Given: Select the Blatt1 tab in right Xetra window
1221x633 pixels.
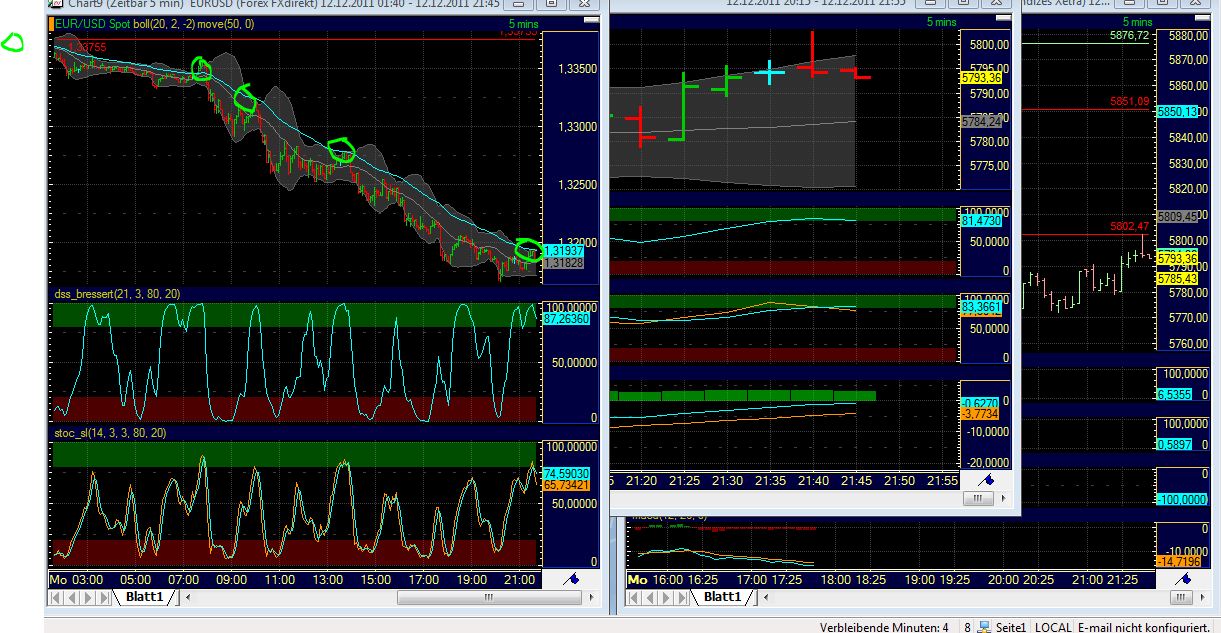Looking at the screenshot, I should pyautogui.click(x=722, y=597).
